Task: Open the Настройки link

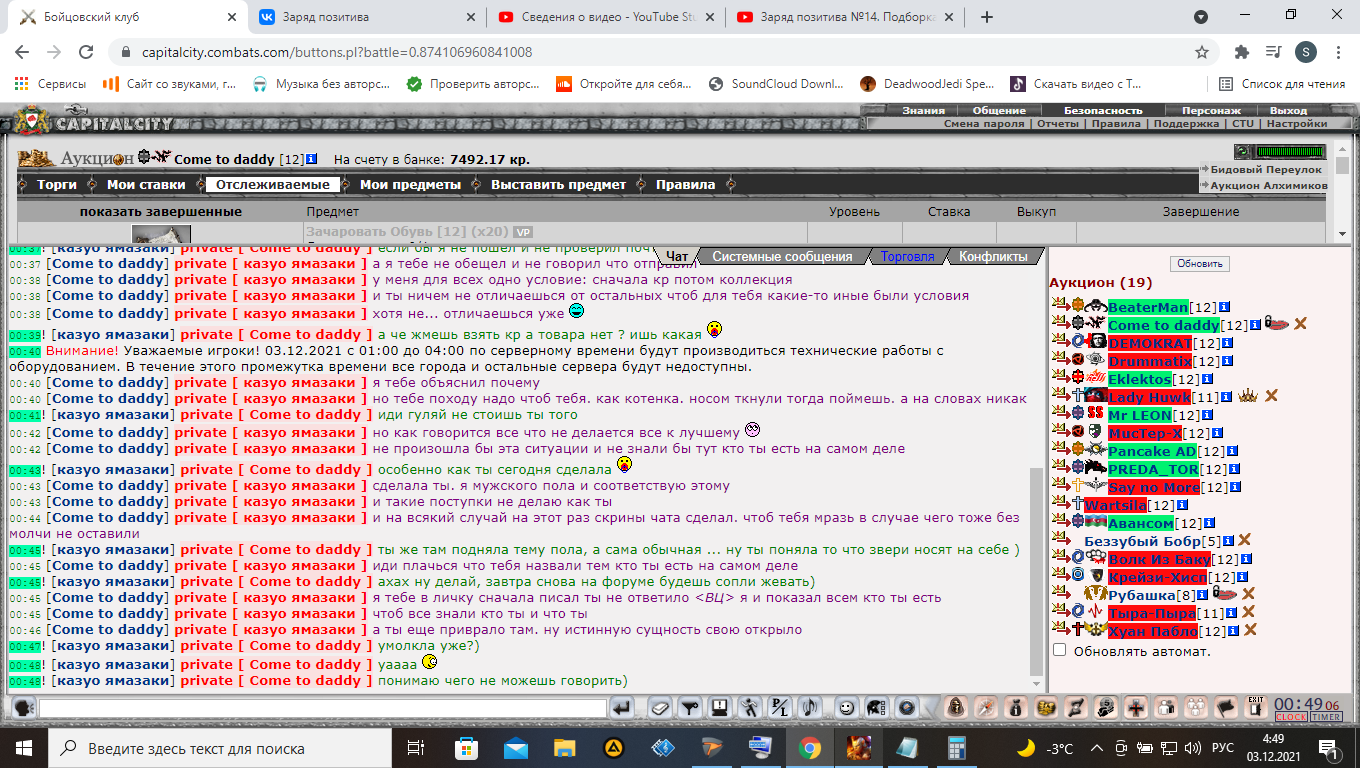Action: click(1297, 124)
